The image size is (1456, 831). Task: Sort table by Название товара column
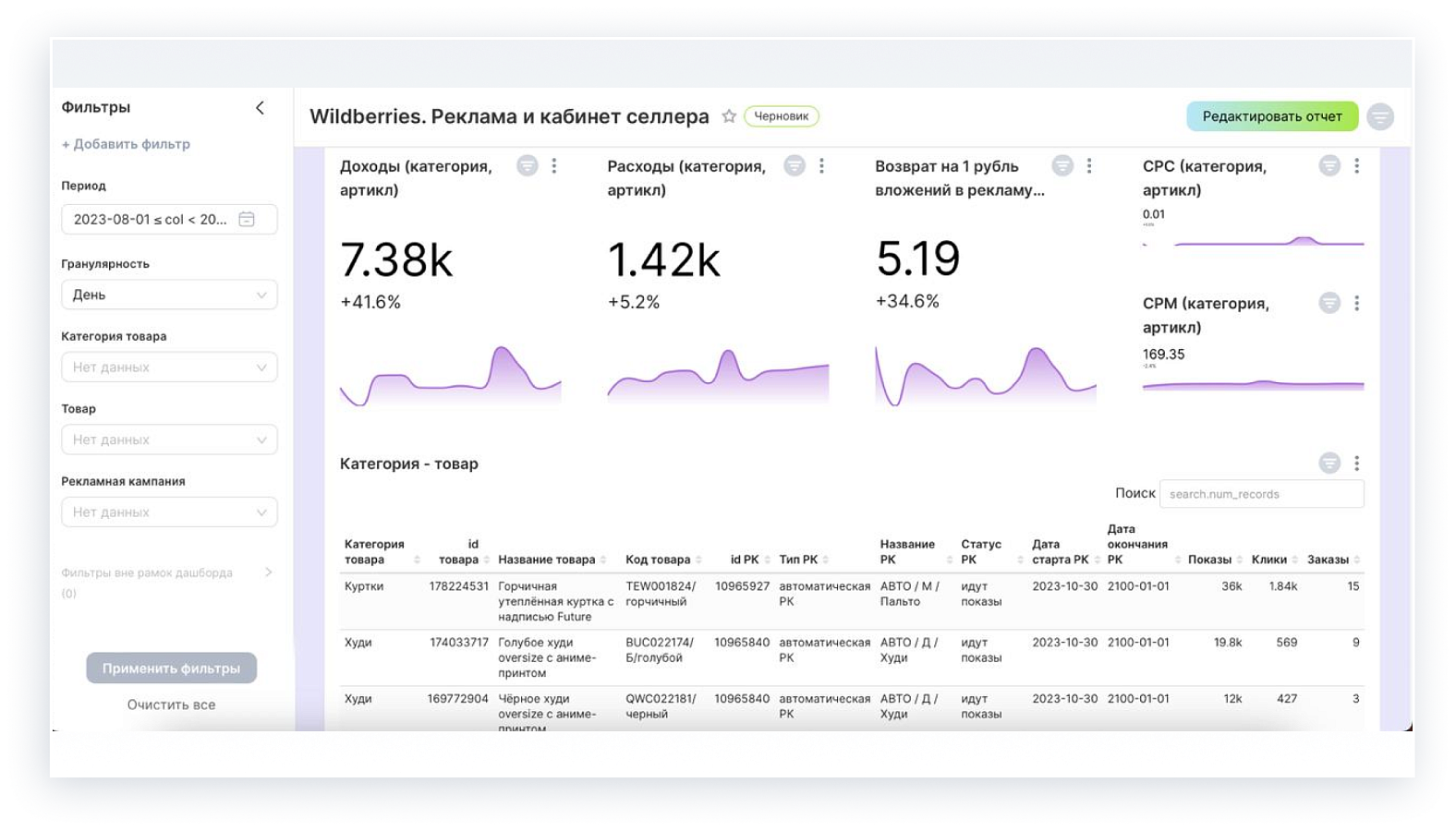(x=603, y=560)
